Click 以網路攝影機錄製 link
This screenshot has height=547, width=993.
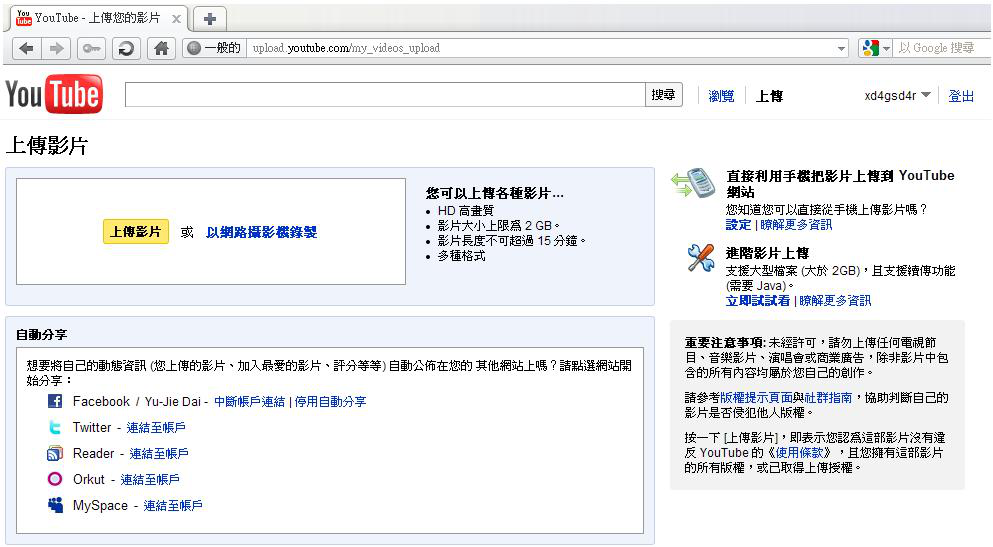[x=262, y=232]
